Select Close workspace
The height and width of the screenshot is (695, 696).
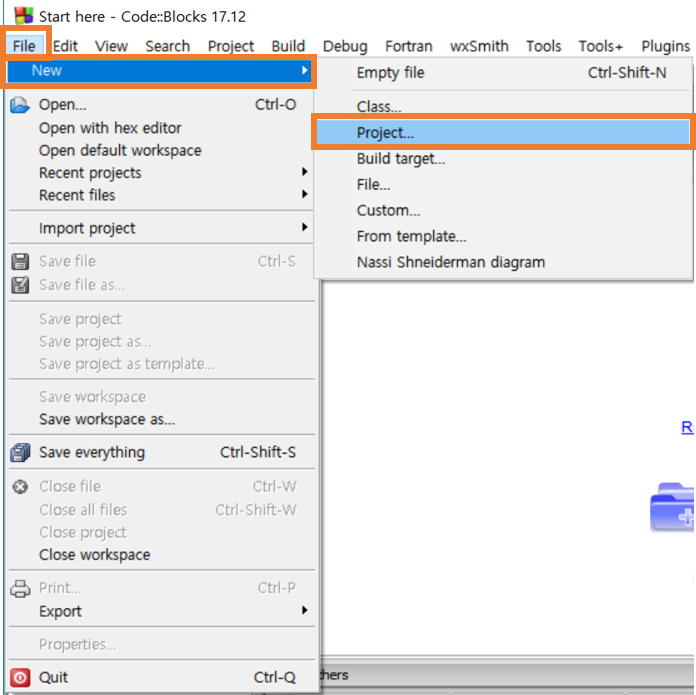pyautogui.click(x=161, y=555)
